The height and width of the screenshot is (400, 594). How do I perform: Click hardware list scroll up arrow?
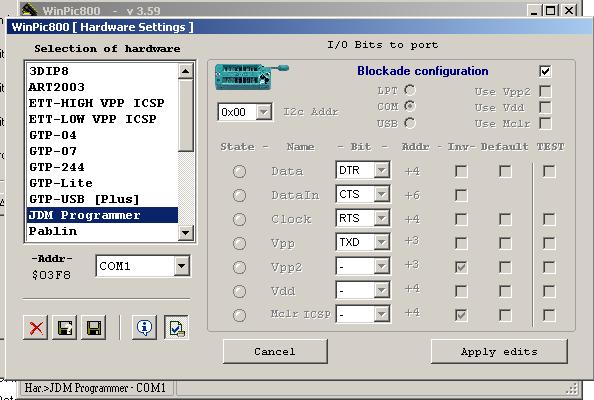pyautogui.click(x=186, y=71)
